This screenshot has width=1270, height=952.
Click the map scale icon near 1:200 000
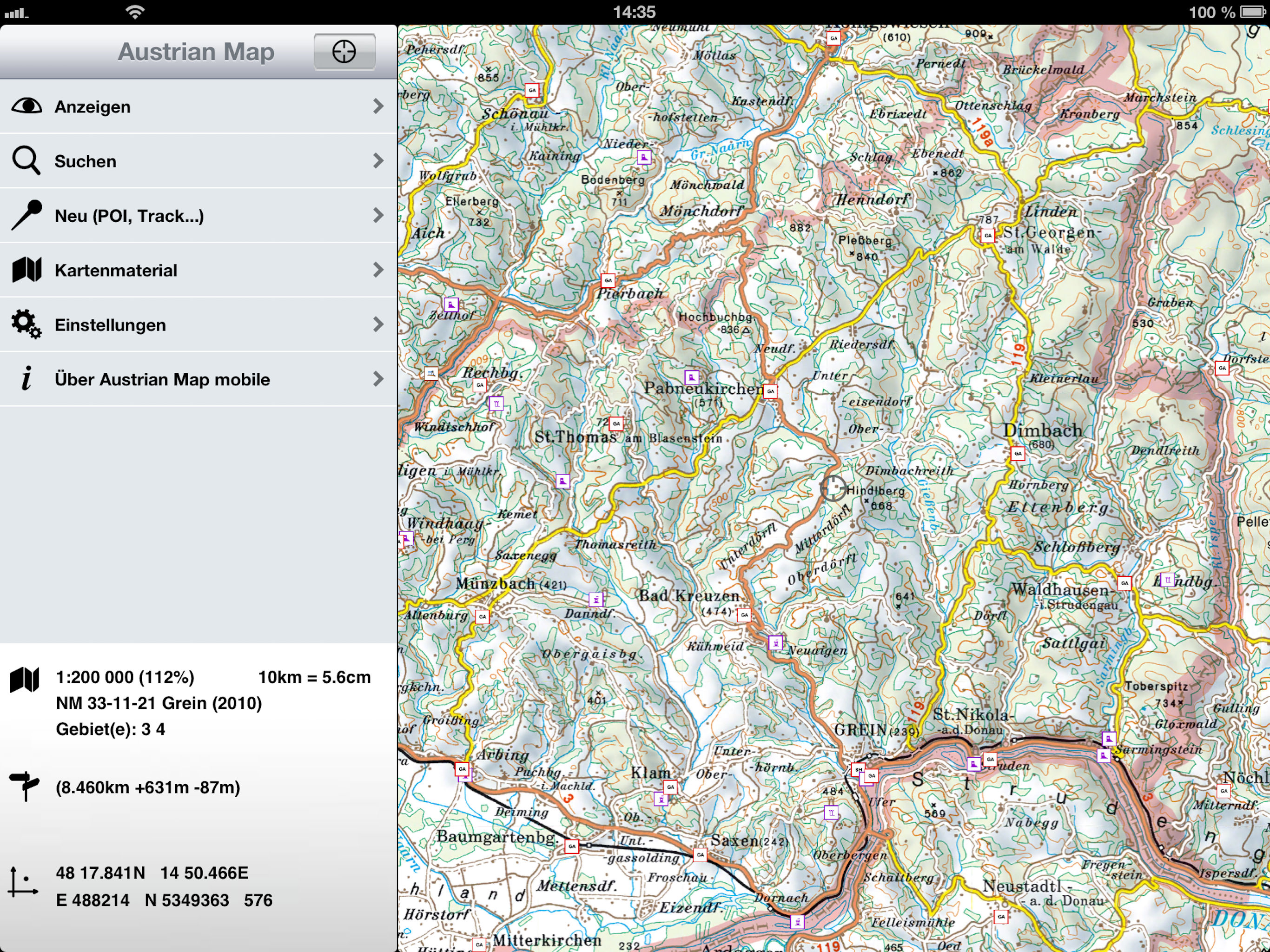(24, 679)
